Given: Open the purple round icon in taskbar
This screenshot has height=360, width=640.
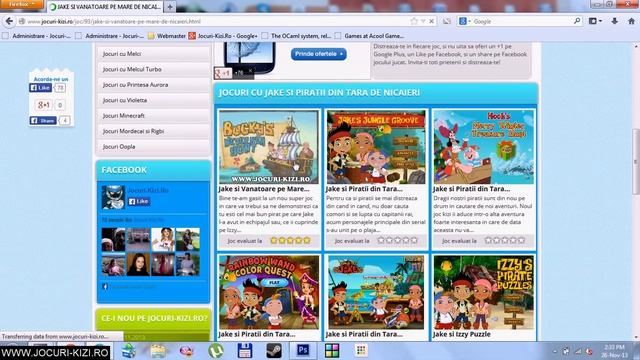Looking at the screenshot, I should click(x=187, y=351).
